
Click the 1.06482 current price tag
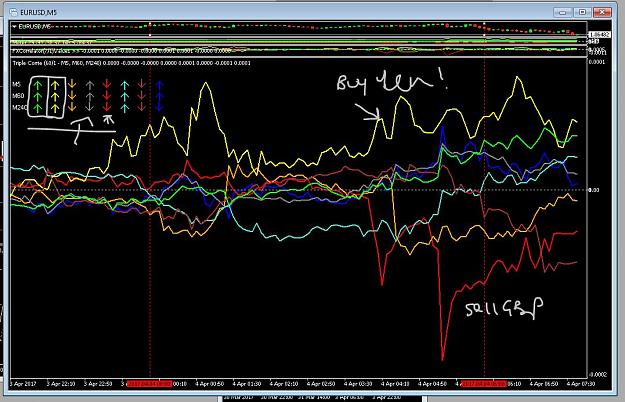[599, 35]
